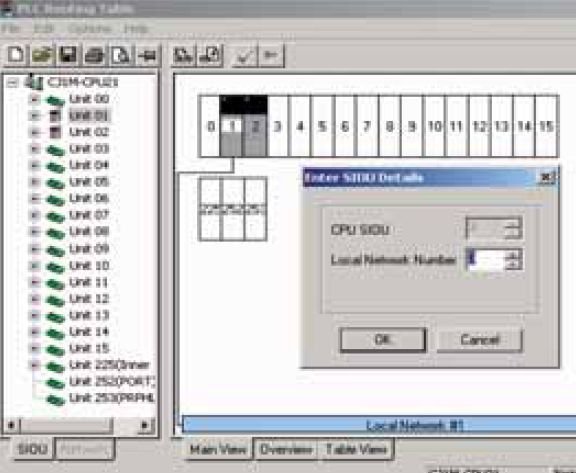
Task: Click green unit icon beside Unit 06
Action: (x=55, y=199)
